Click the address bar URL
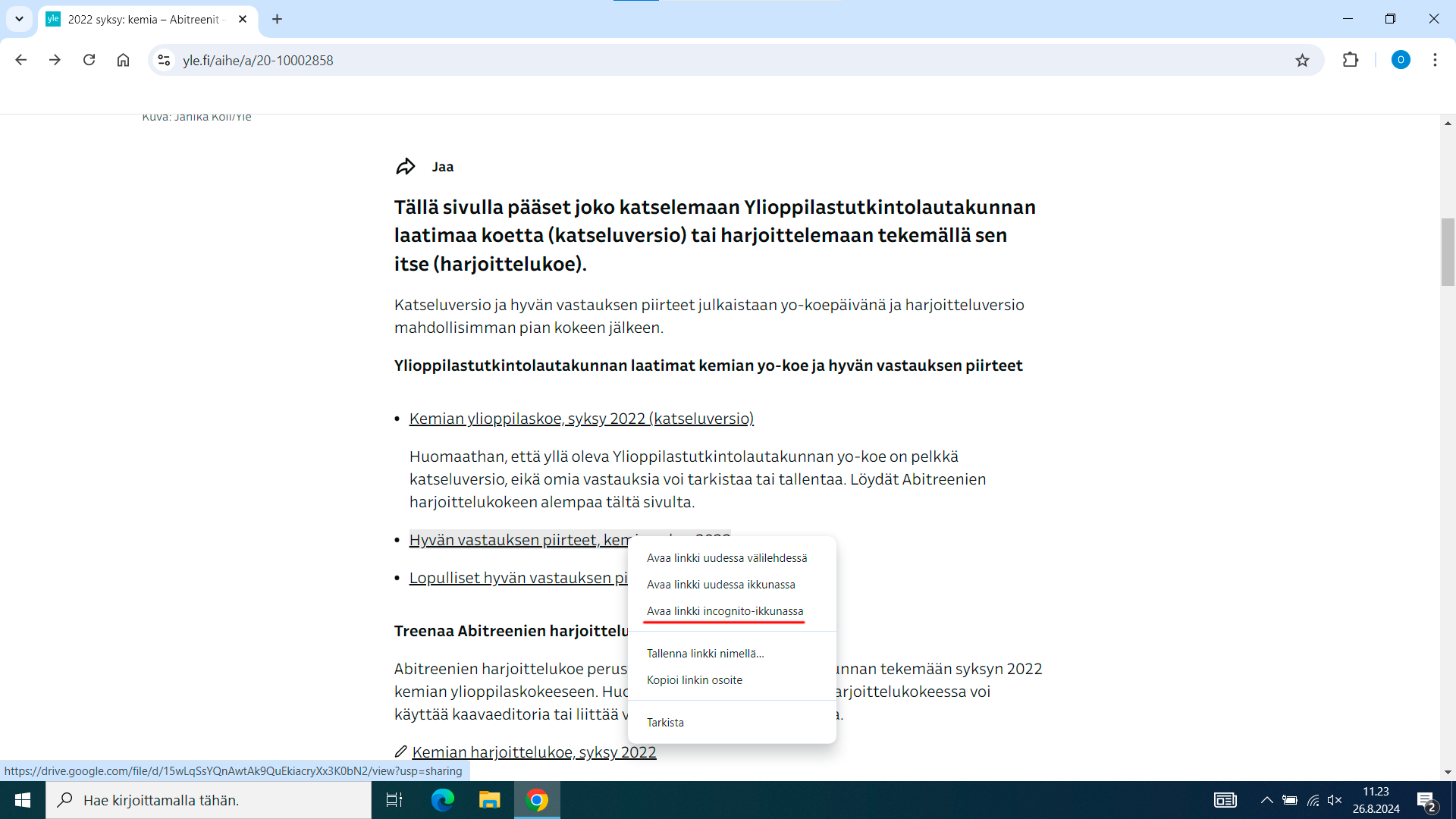1456x819 pixels. [258, 60]
